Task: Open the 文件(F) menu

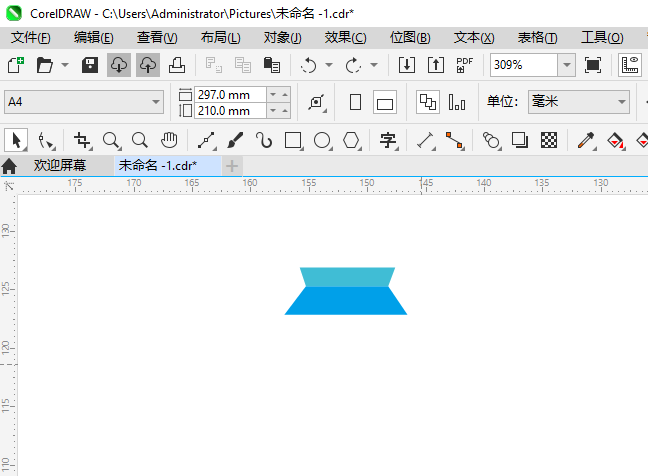Action: coord(31,38)
